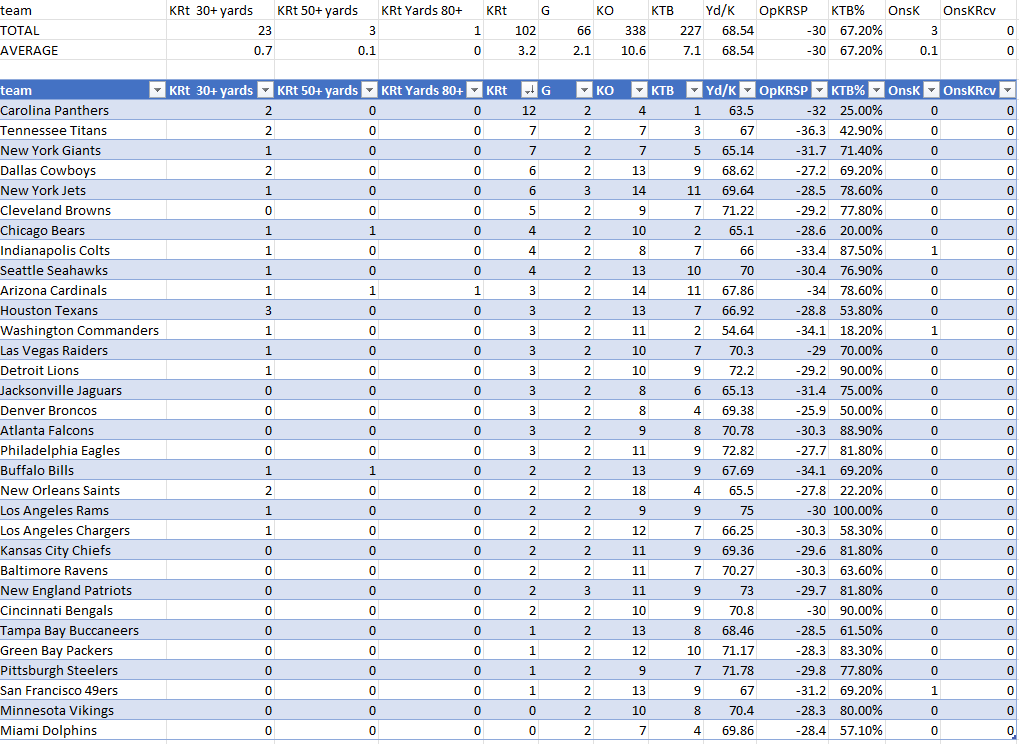1019x744 pixels.
Task: Open the OnsK column filter dropdown
Action: pos(931,90)
